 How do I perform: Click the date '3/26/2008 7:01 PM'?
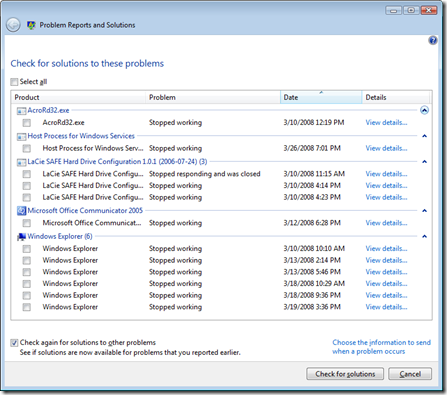pos(312,148)
